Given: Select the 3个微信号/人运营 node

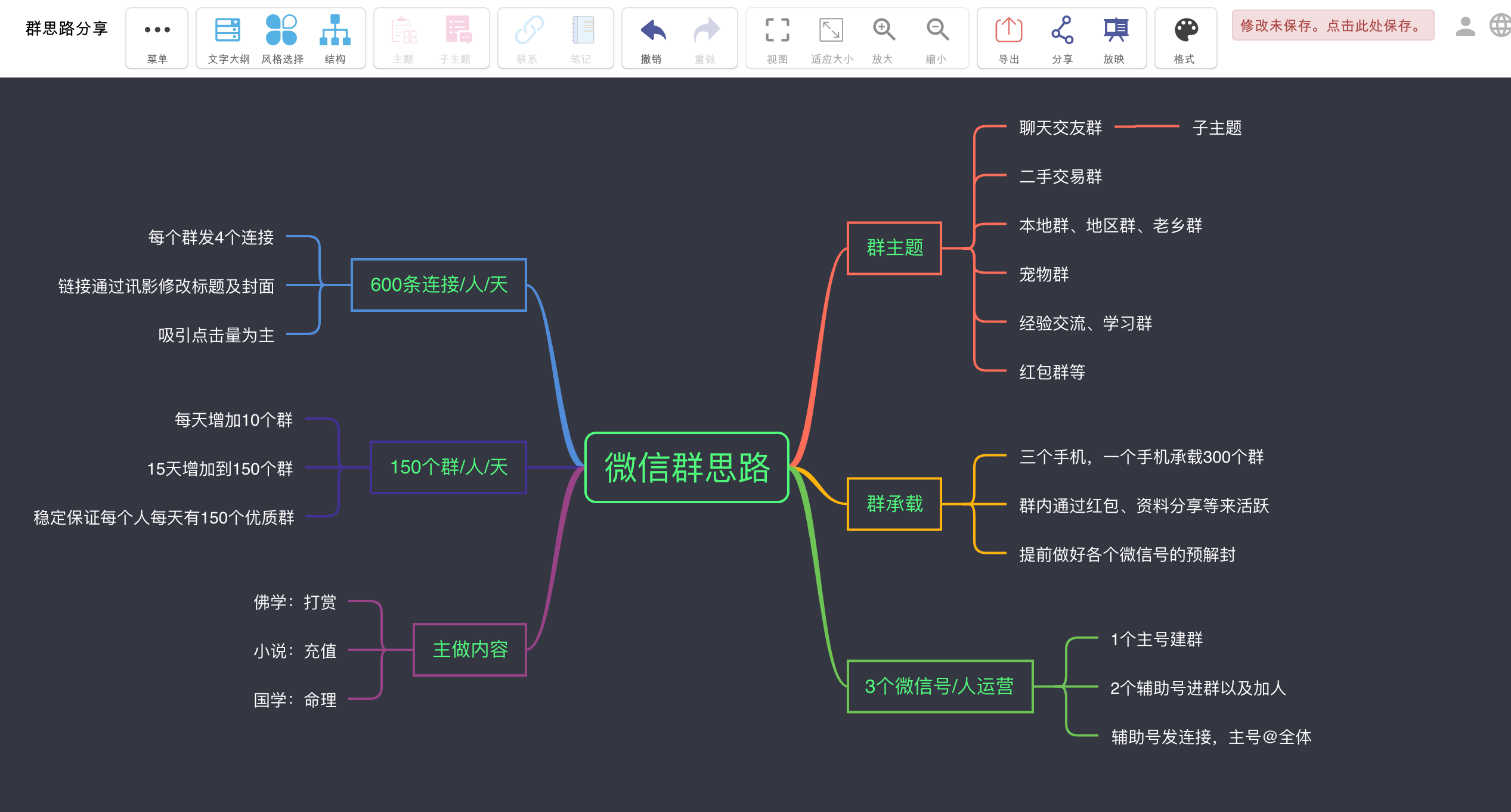Looking at the screenshot, I should [940, 686].
